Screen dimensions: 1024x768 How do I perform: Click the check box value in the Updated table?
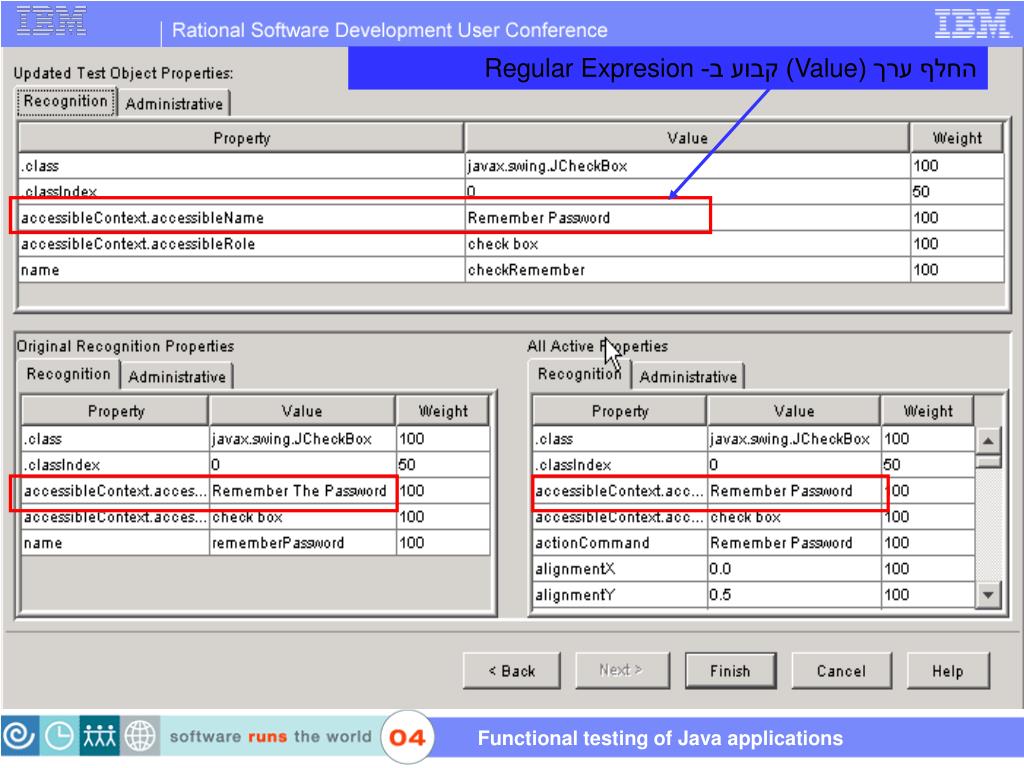[687, 244]
